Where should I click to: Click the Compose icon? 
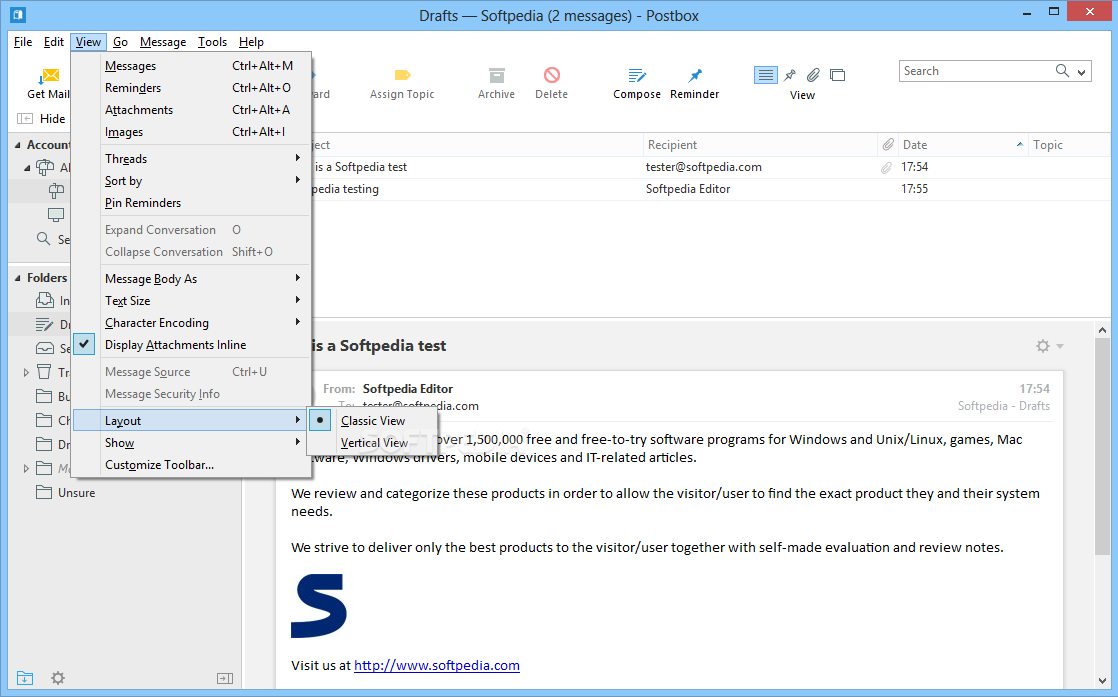pos(637,75)
